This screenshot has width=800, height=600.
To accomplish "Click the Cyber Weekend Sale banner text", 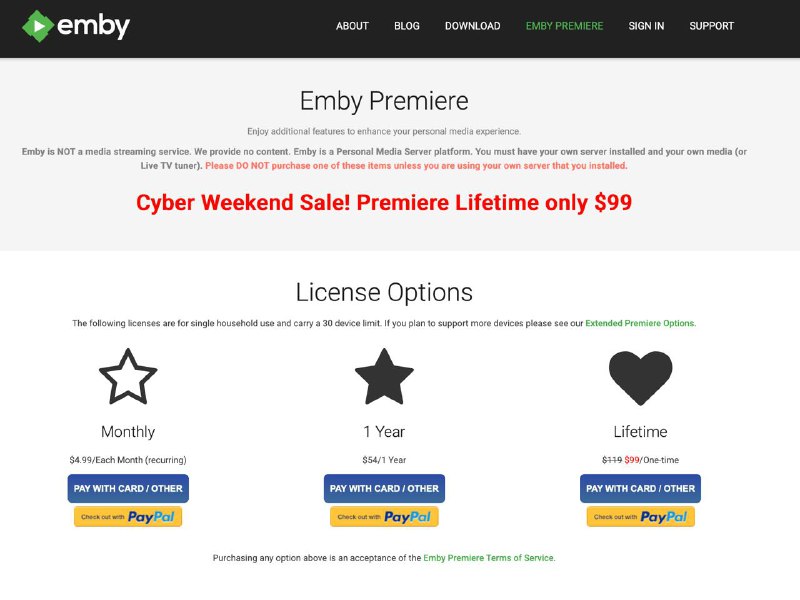I will coord(400,203).
